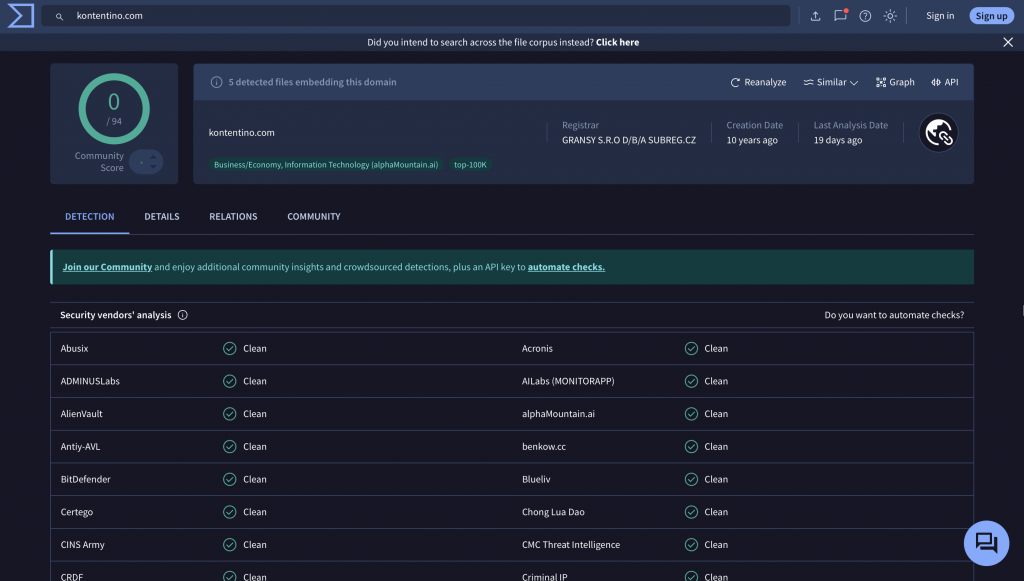1024x581 pixels.
Task: Open the feedback notifications icon
Action: pos(840,16)
